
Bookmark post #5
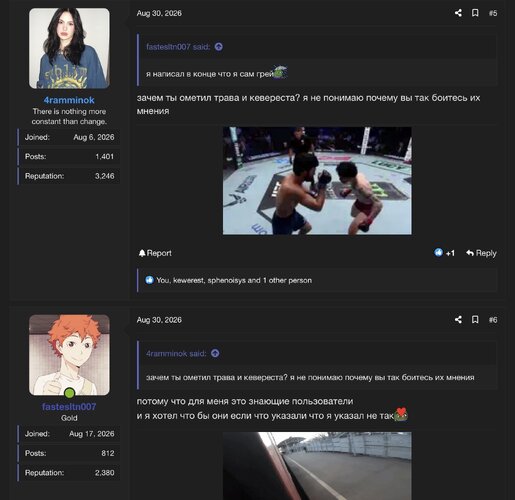pyautogui.click(x=475, y=13)
